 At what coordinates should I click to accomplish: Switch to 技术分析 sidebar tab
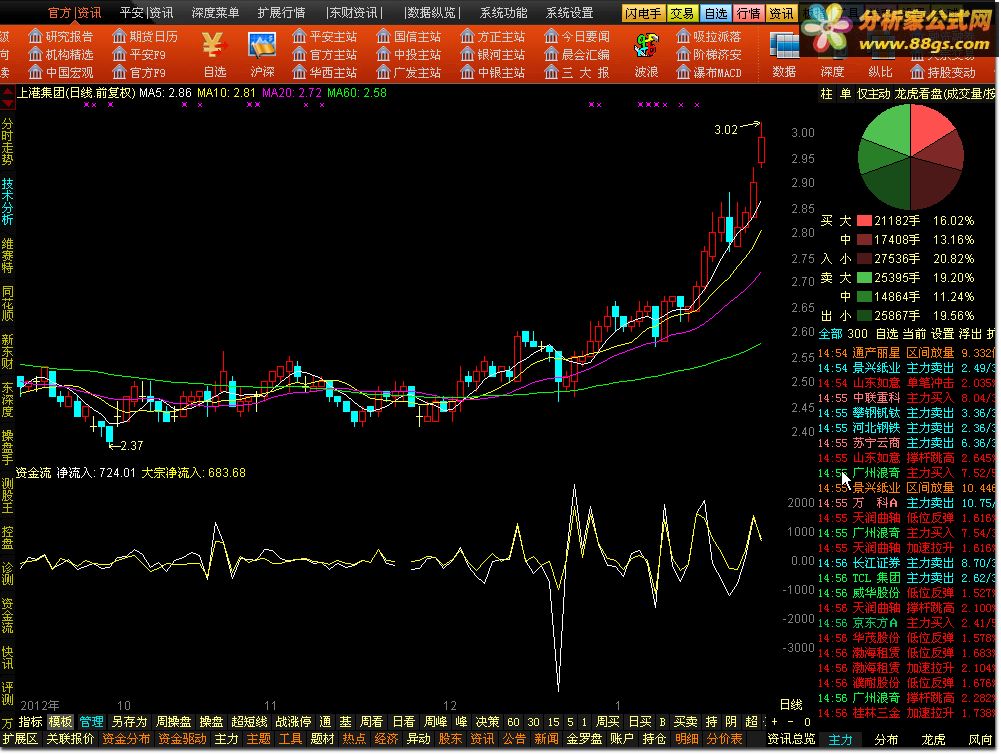[x=7, y=201]
